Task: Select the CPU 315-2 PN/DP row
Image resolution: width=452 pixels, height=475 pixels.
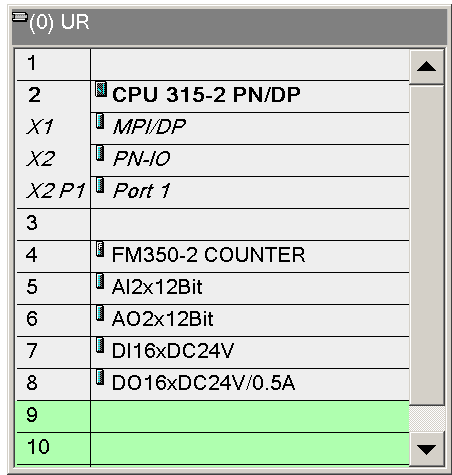Action: [x=213, y=96]
